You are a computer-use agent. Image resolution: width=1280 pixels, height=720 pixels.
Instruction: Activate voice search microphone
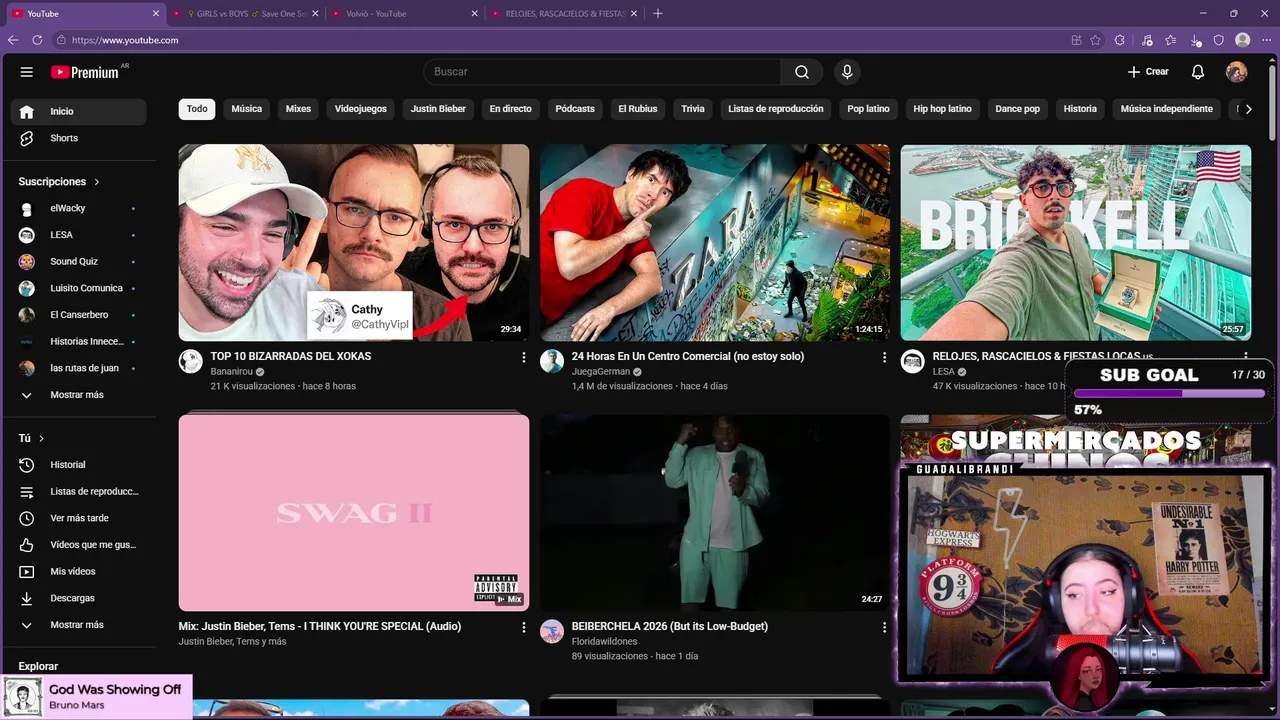847,72
